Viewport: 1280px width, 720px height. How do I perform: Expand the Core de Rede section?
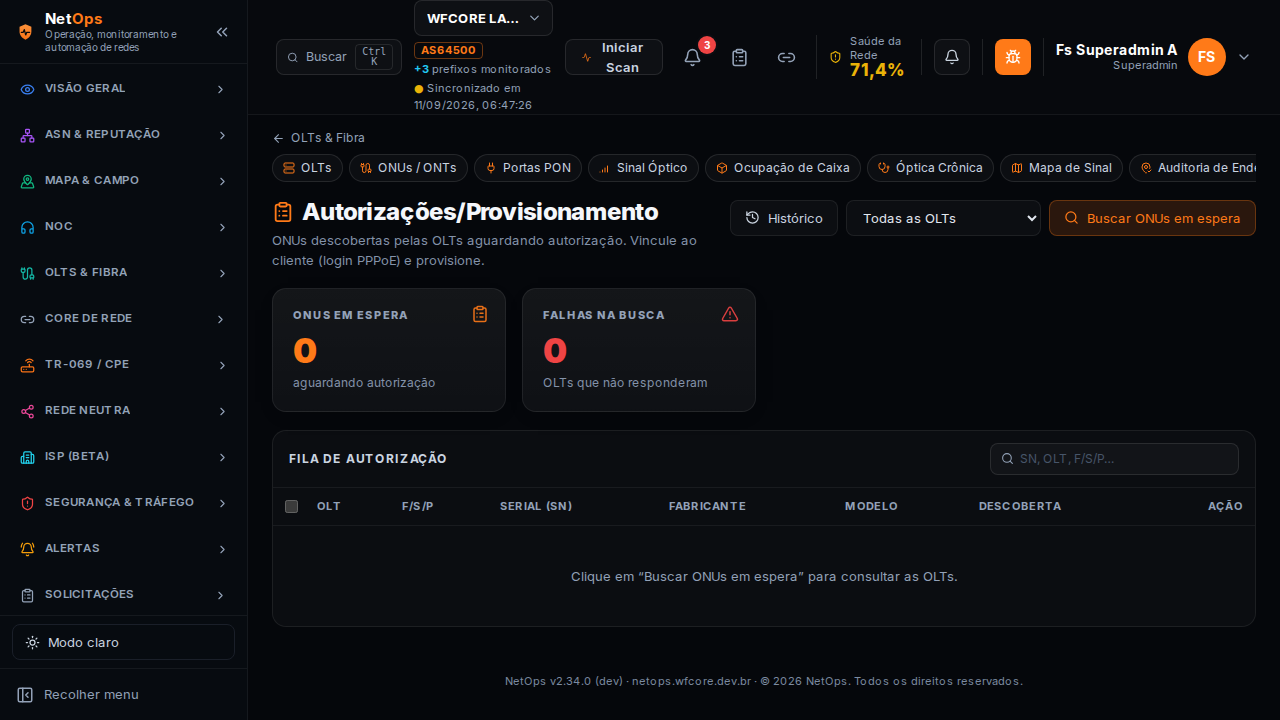[x=123, y=319]
